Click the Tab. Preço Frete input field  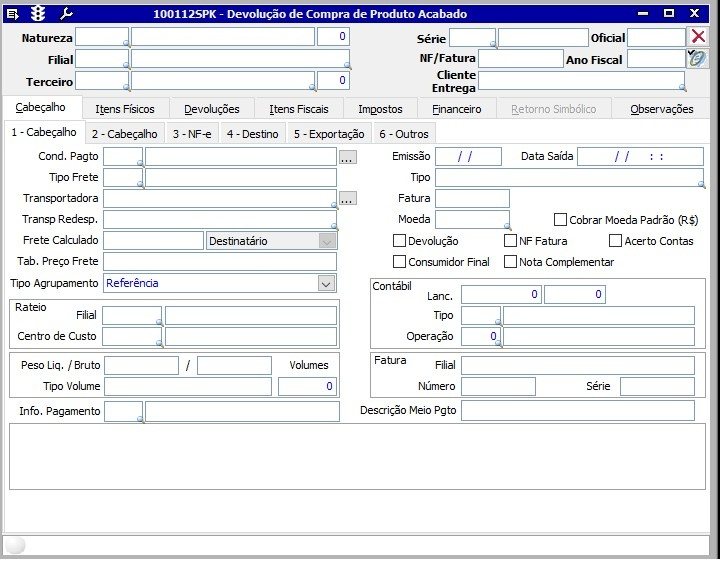click(220, 262)
